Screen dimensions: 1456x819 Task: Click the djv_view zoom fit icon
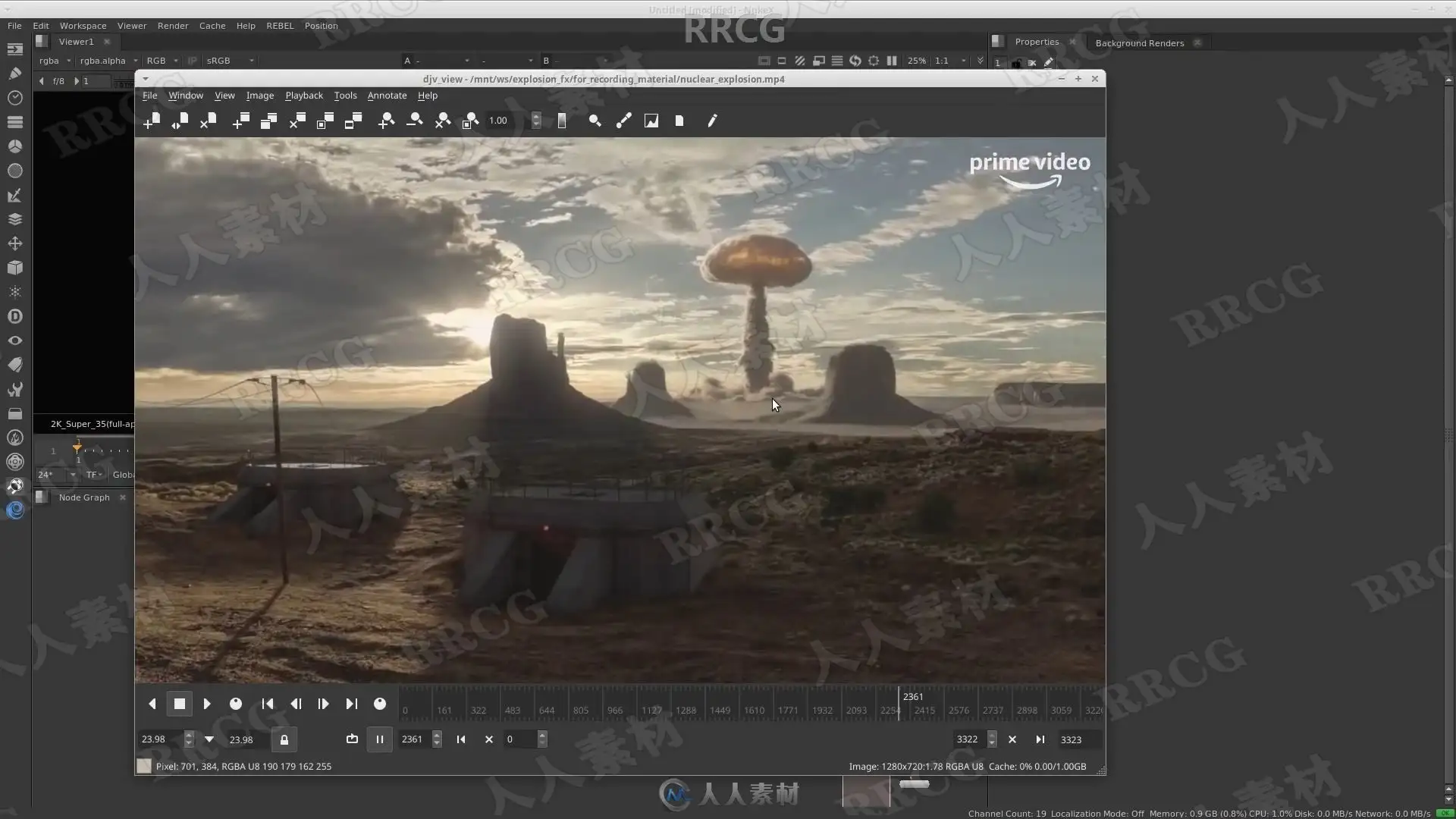[470, 121]
